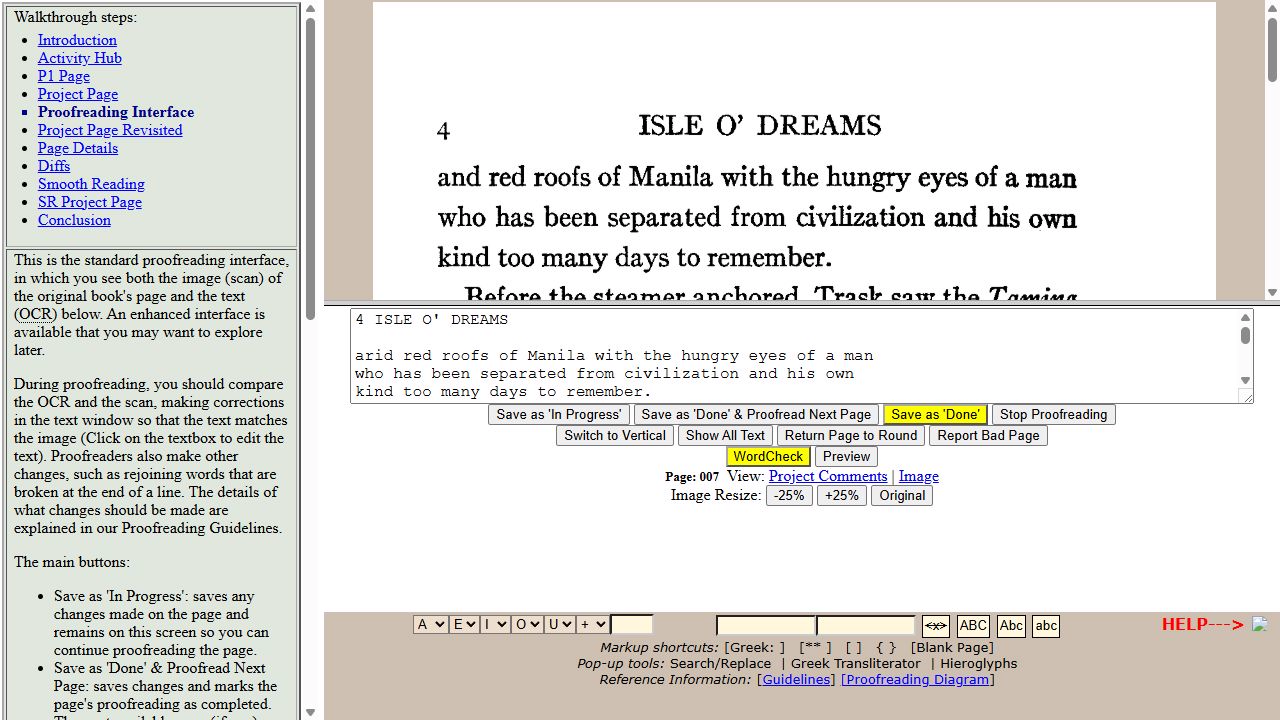Click the yellow Save as 'Done' button

pos(935,415)
